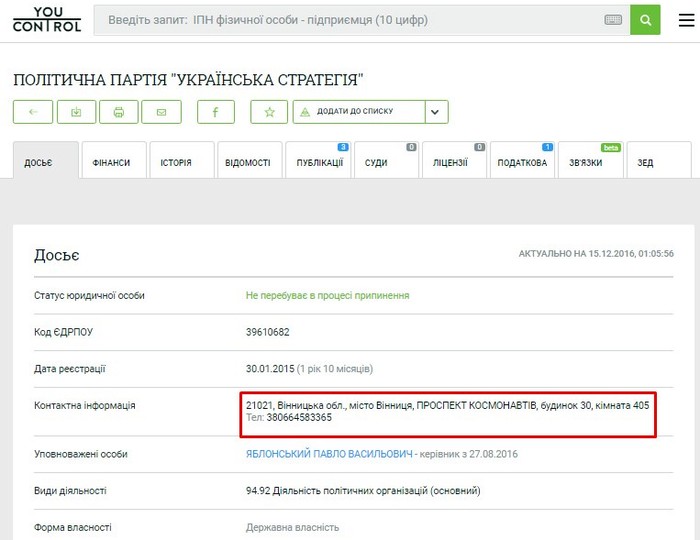
Task: Open the Історія tab
Action: pyautogui.click(x=182, y=160)
